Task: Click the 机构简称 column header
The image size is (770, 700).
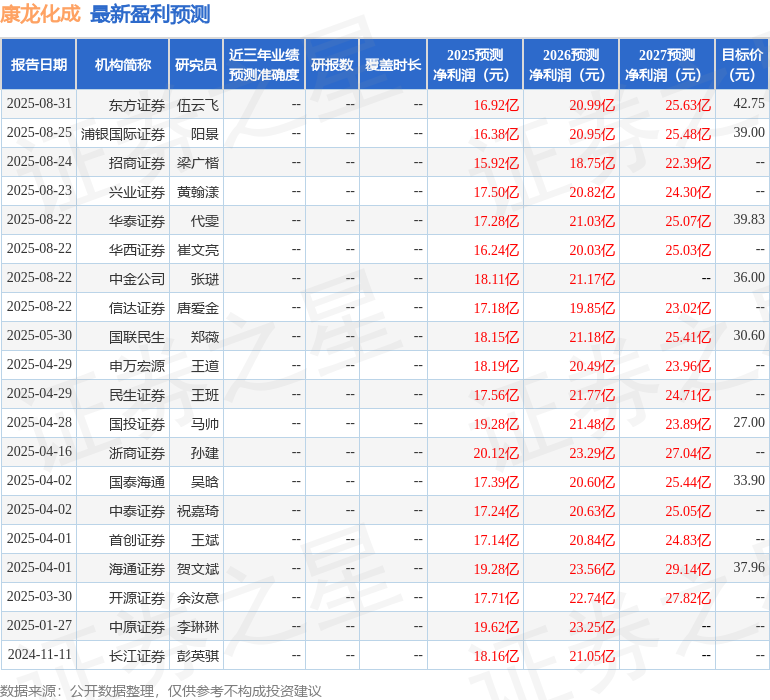Action: point(123,64)
